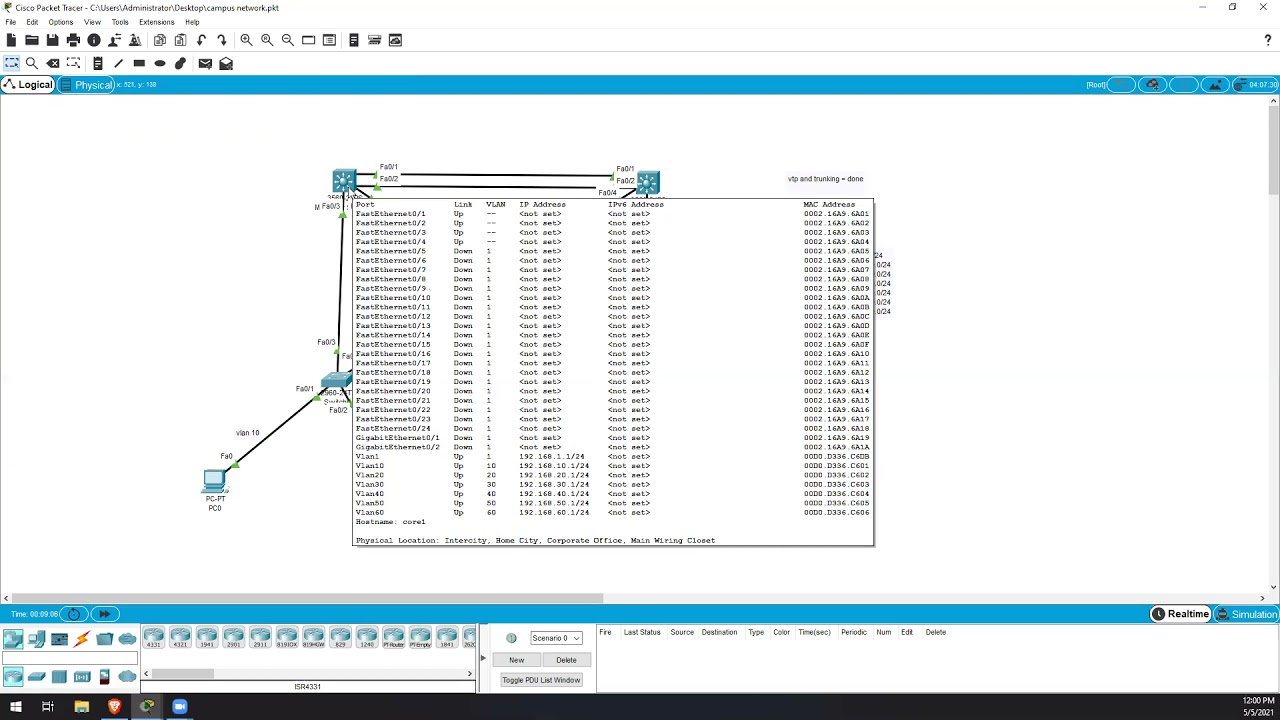Zoom out of the workspace

[288, 40]
